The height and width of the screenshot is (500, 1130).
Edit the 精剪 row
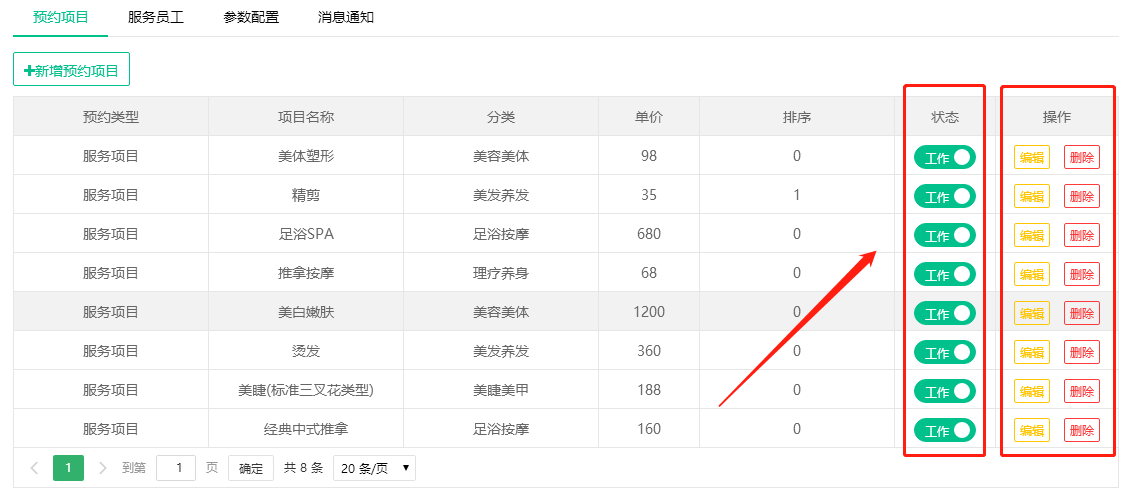(x=1032, y=196)
